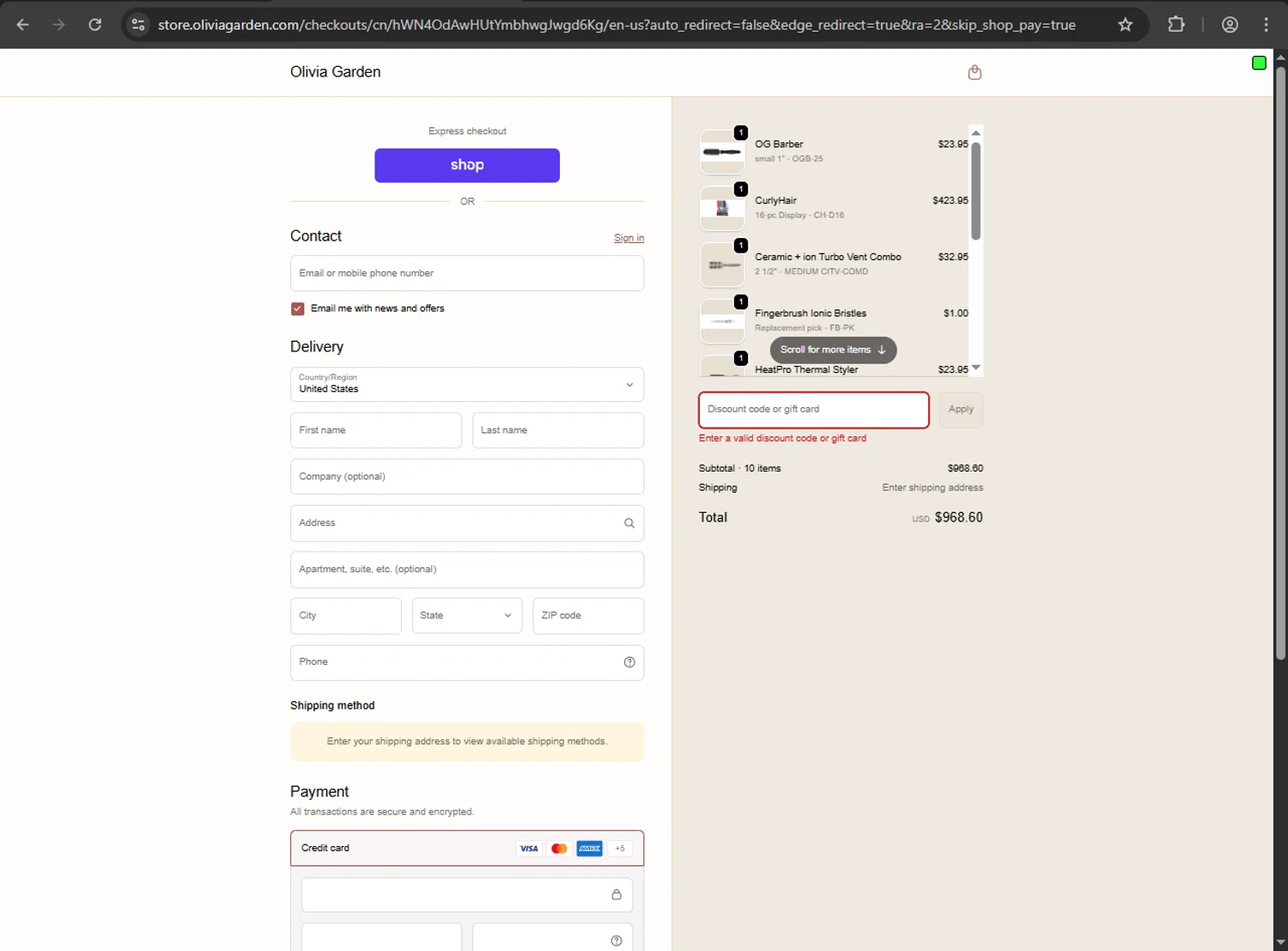Click the Apply discount button
This screenshot has width=1288, height=951.
961,410
